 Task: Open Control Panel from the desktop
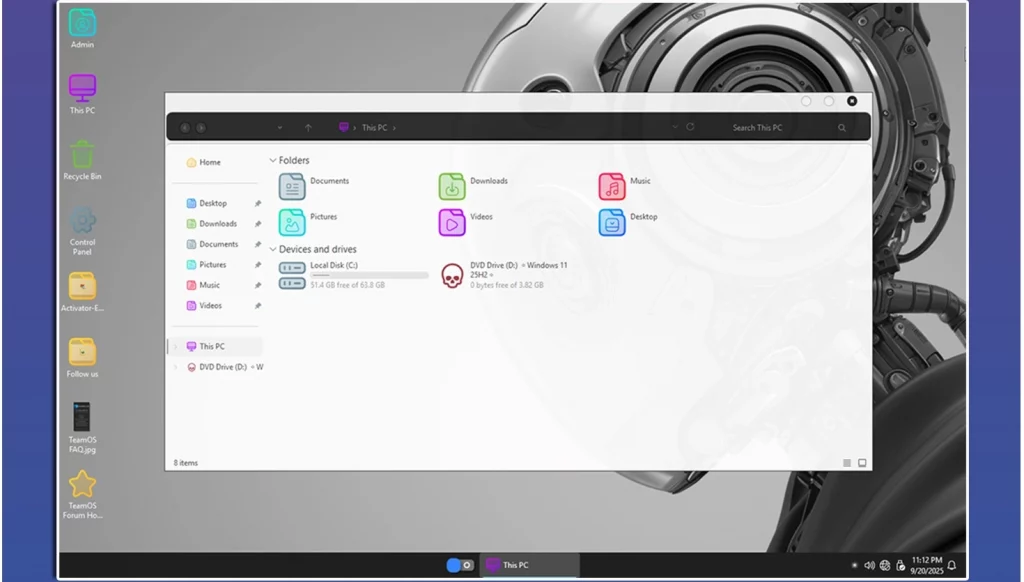pos(82,223)
